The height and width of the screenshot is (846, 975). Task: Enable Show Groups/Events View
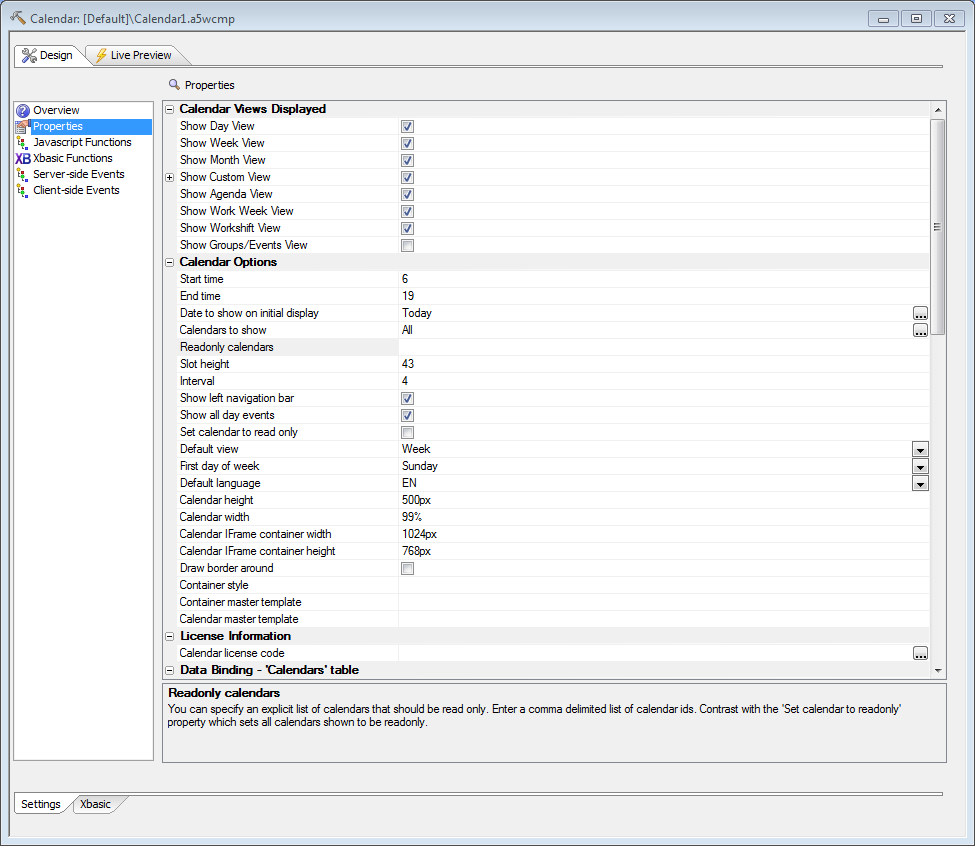(407, 246)
